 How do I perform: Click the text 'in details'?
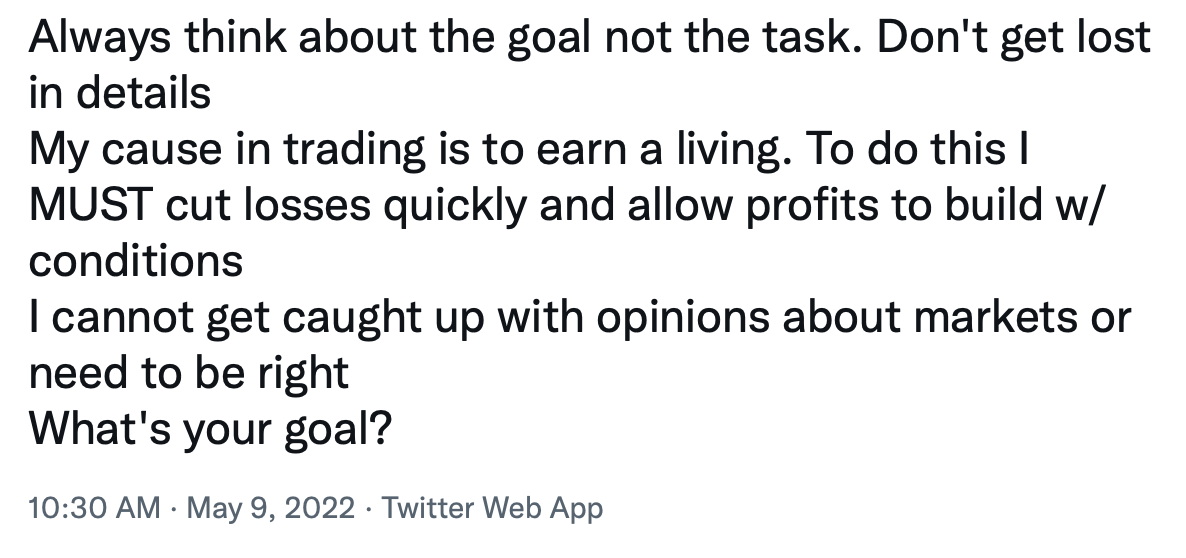[x=120, y=94]
